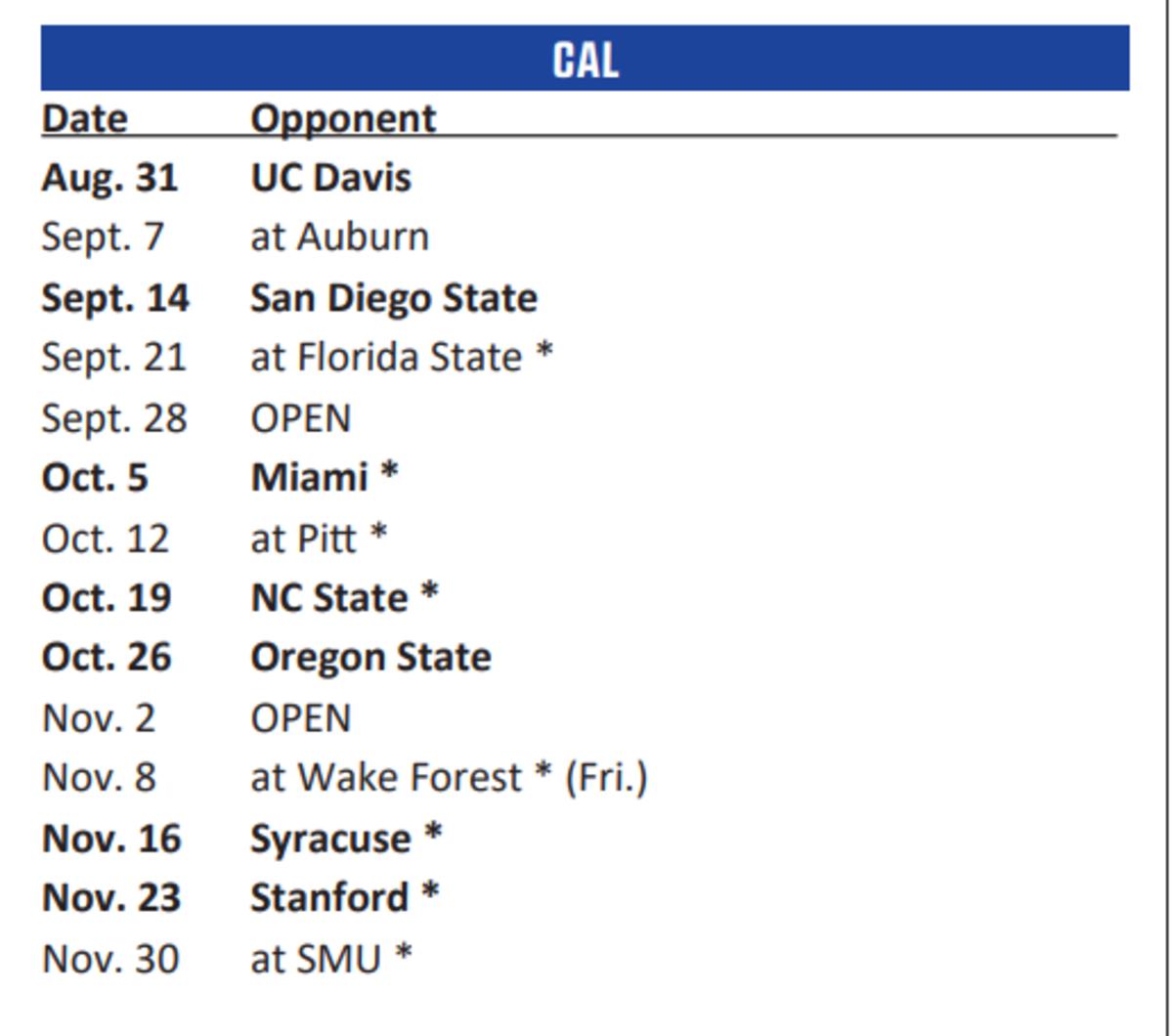The height and width of the screenshot is (1036, 1173).
Task: Click the Opponent column heading
Action: tap(343, 118)
